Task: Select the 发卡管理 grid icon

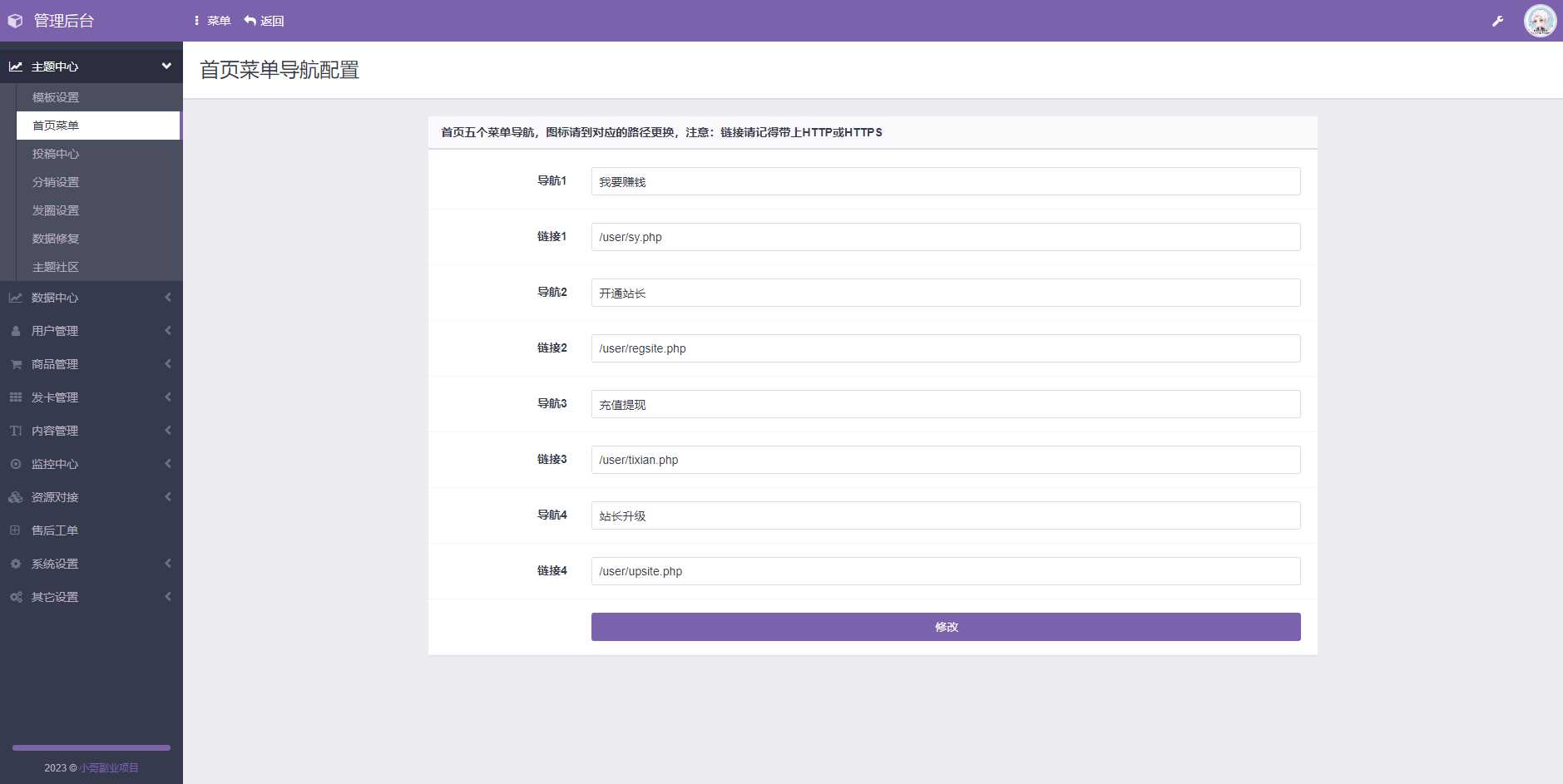Action: [x=16, y=397]
